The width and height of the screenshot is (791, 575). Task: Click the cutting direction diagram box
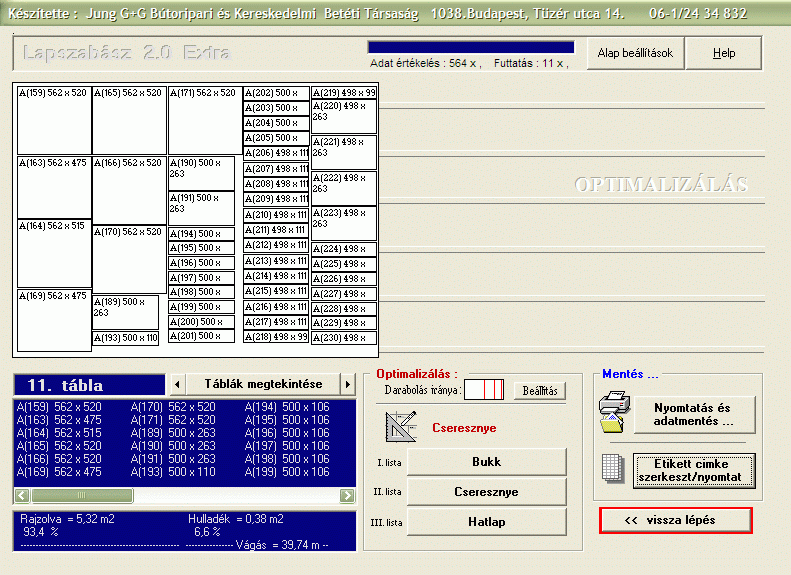click(484, 390)
